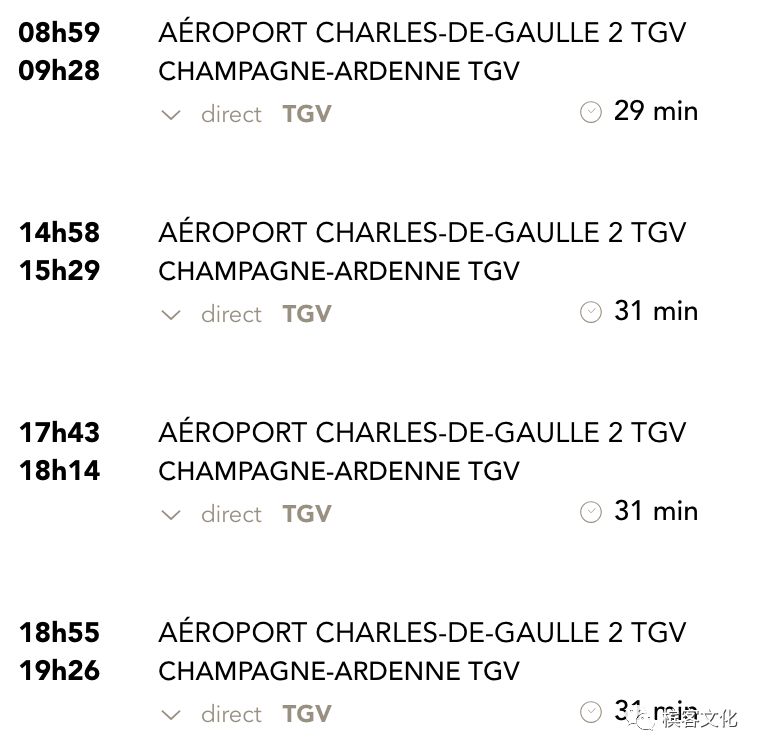Click the TGV label under 18h55 train

307,714
